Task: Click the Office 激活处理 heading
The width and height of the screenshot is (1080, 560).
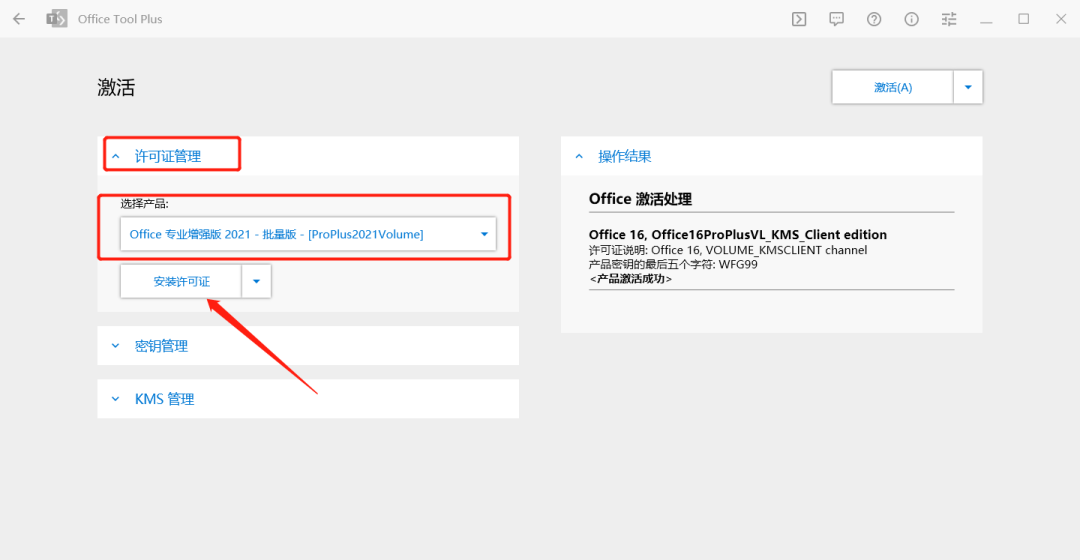Action: tap(640, 199)
